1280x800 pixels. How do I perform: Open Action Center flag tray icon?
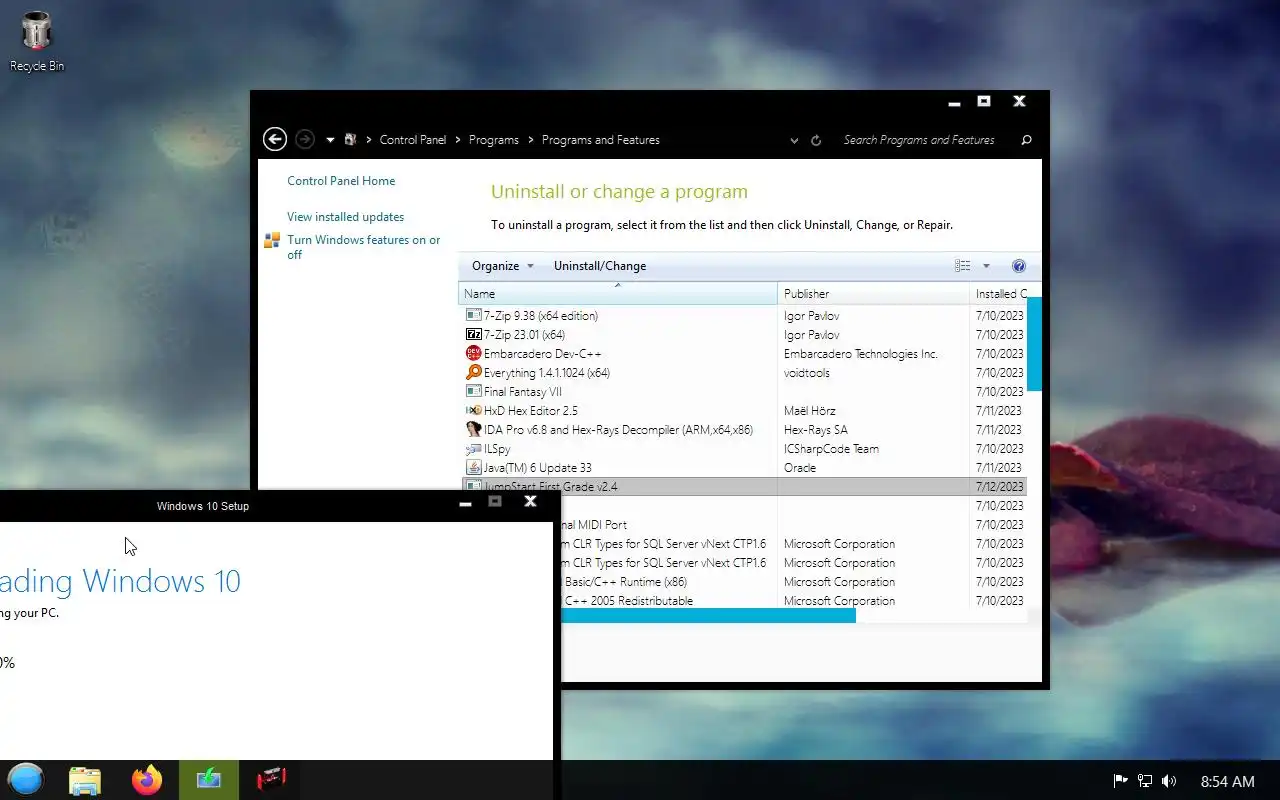tap(1121, 781)
